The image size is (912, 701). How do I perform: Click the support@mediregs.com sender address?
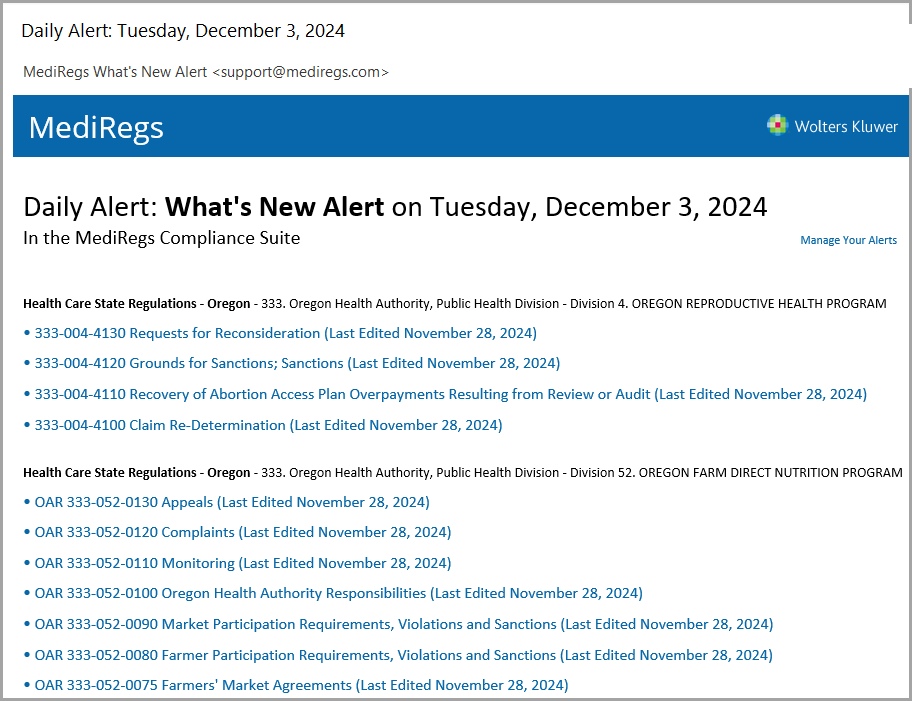[x=300, y=72]
